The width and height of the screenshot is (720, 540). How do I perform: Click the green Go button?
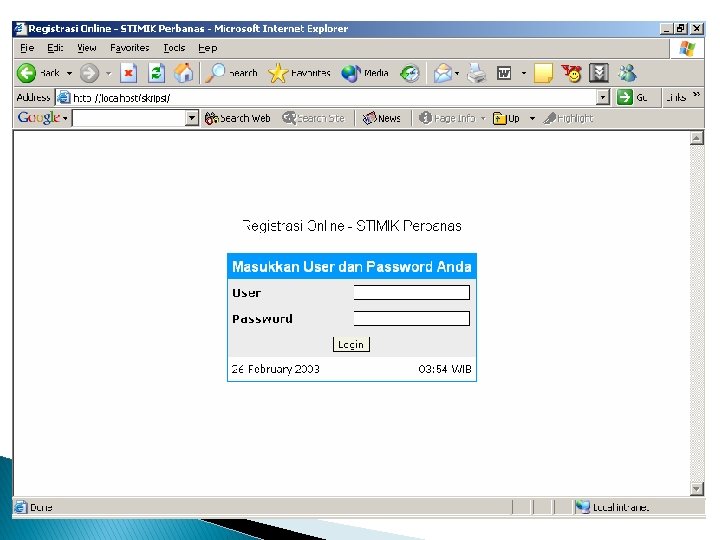click(632, 97)
